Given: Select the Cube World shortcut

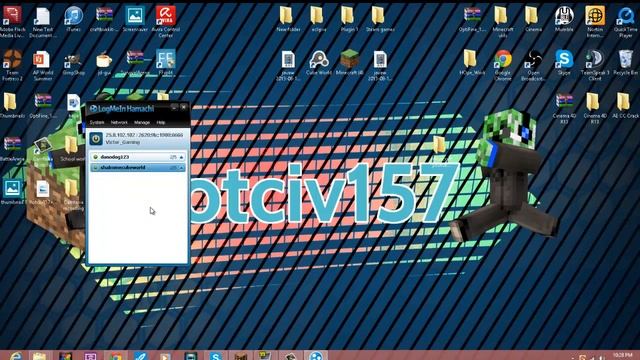Looking at the screenshot, I should point(318,63).
